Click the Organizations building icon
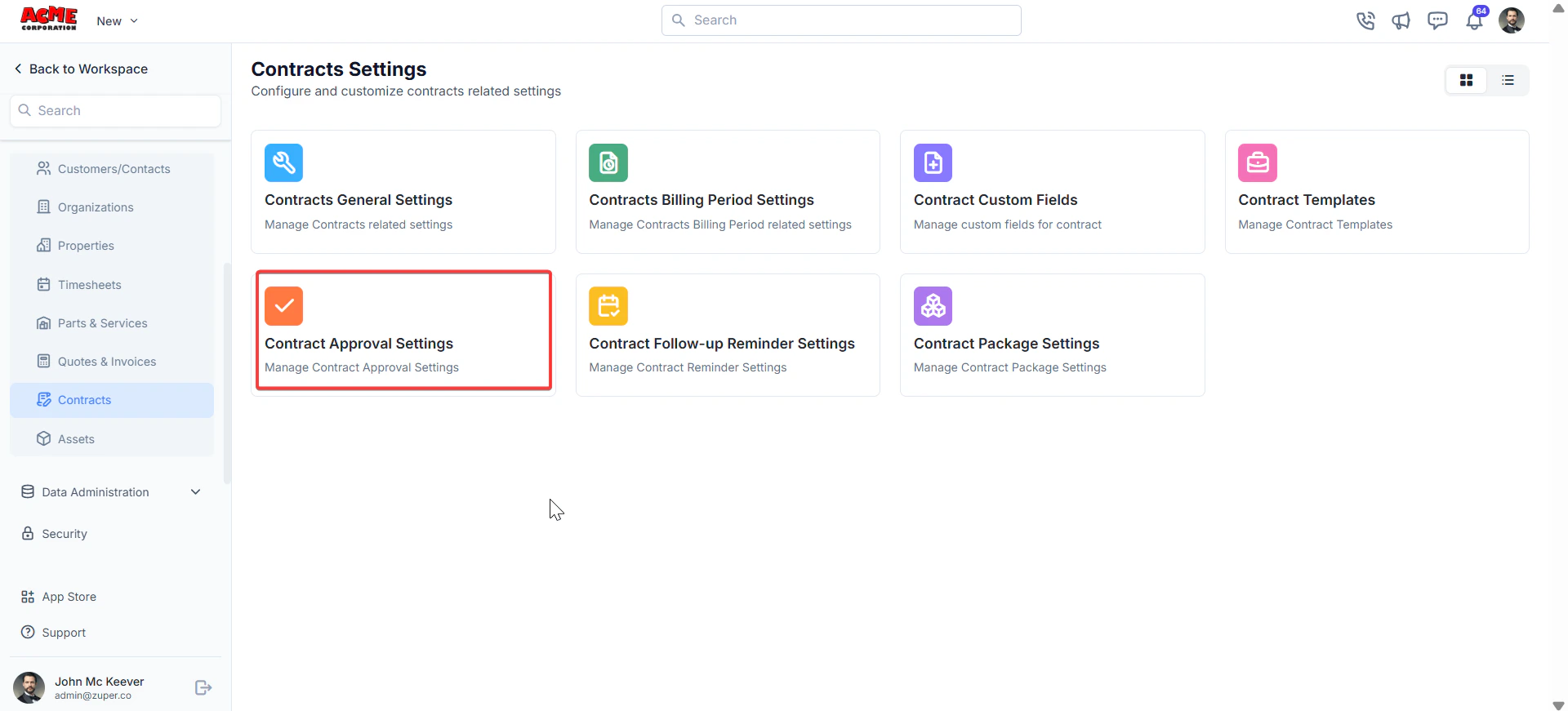 (x=44, y=207)
